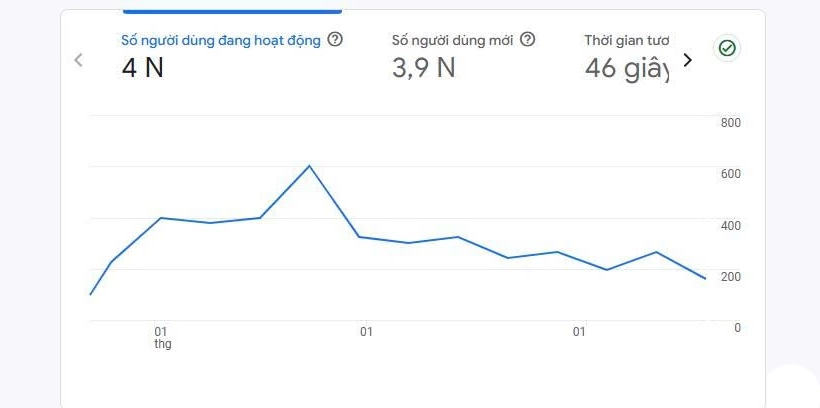Click the 600 y-axis label
The width and height of the screenshot is (820, 408).
(x=730, y=174)
